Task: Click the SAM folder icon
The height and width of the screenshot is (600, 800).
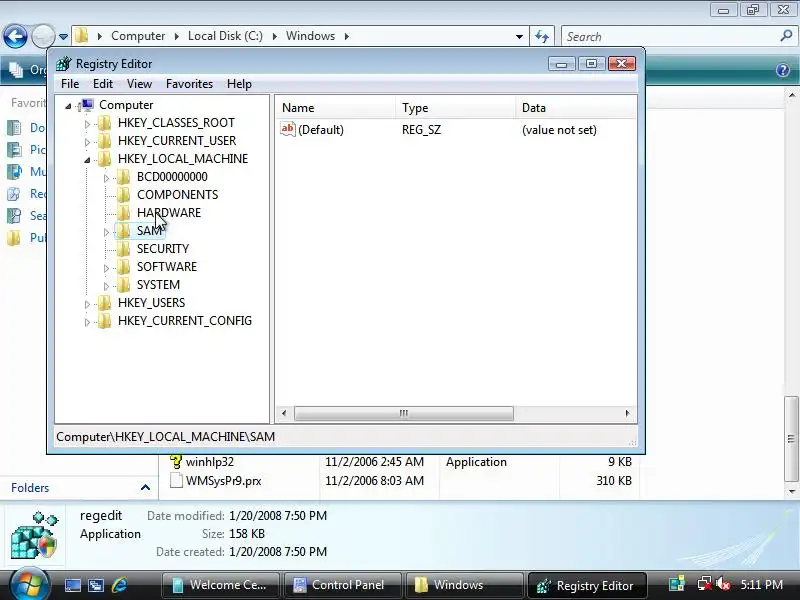Action: point(123,231)
